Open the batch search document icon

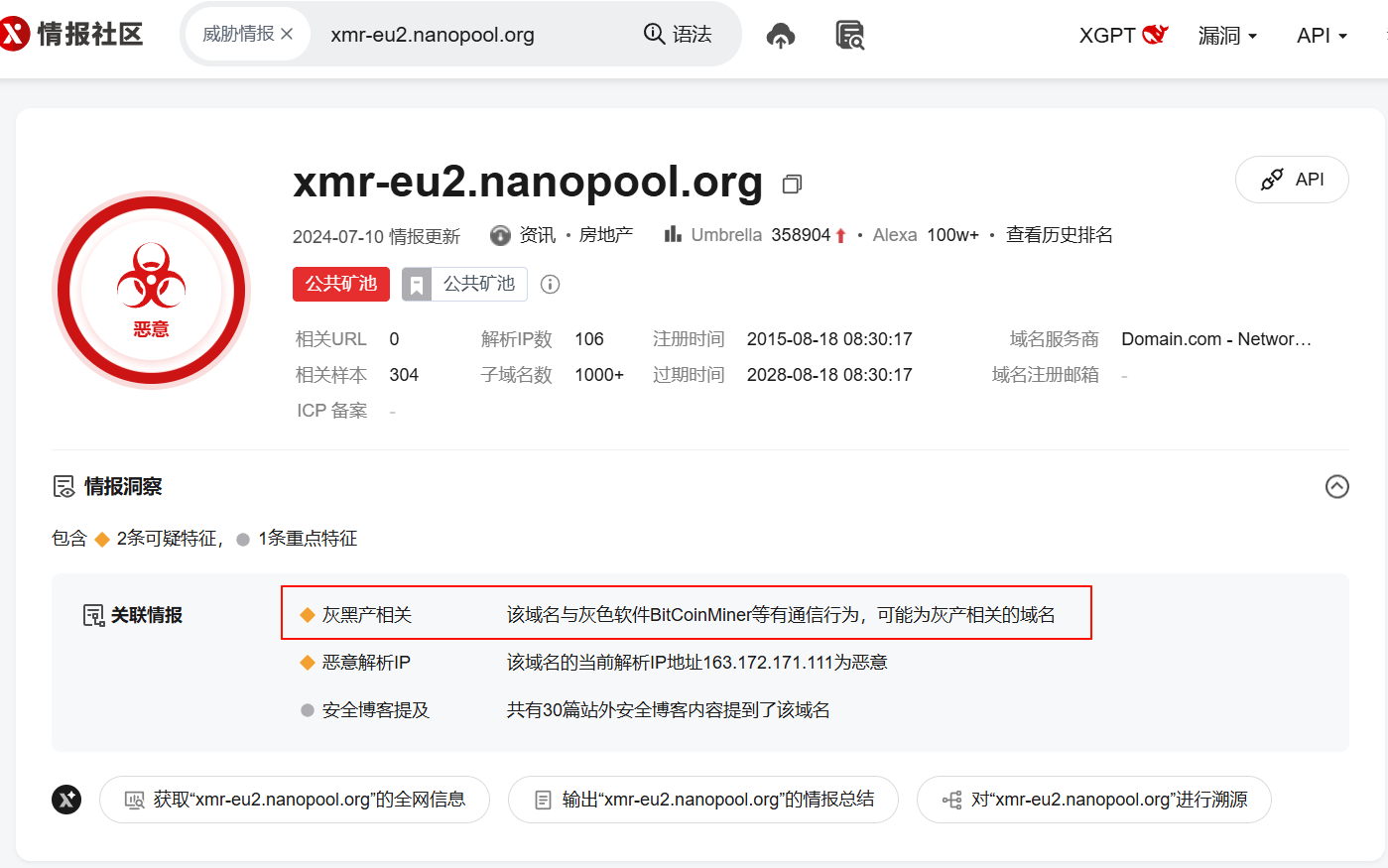[849, 36]
